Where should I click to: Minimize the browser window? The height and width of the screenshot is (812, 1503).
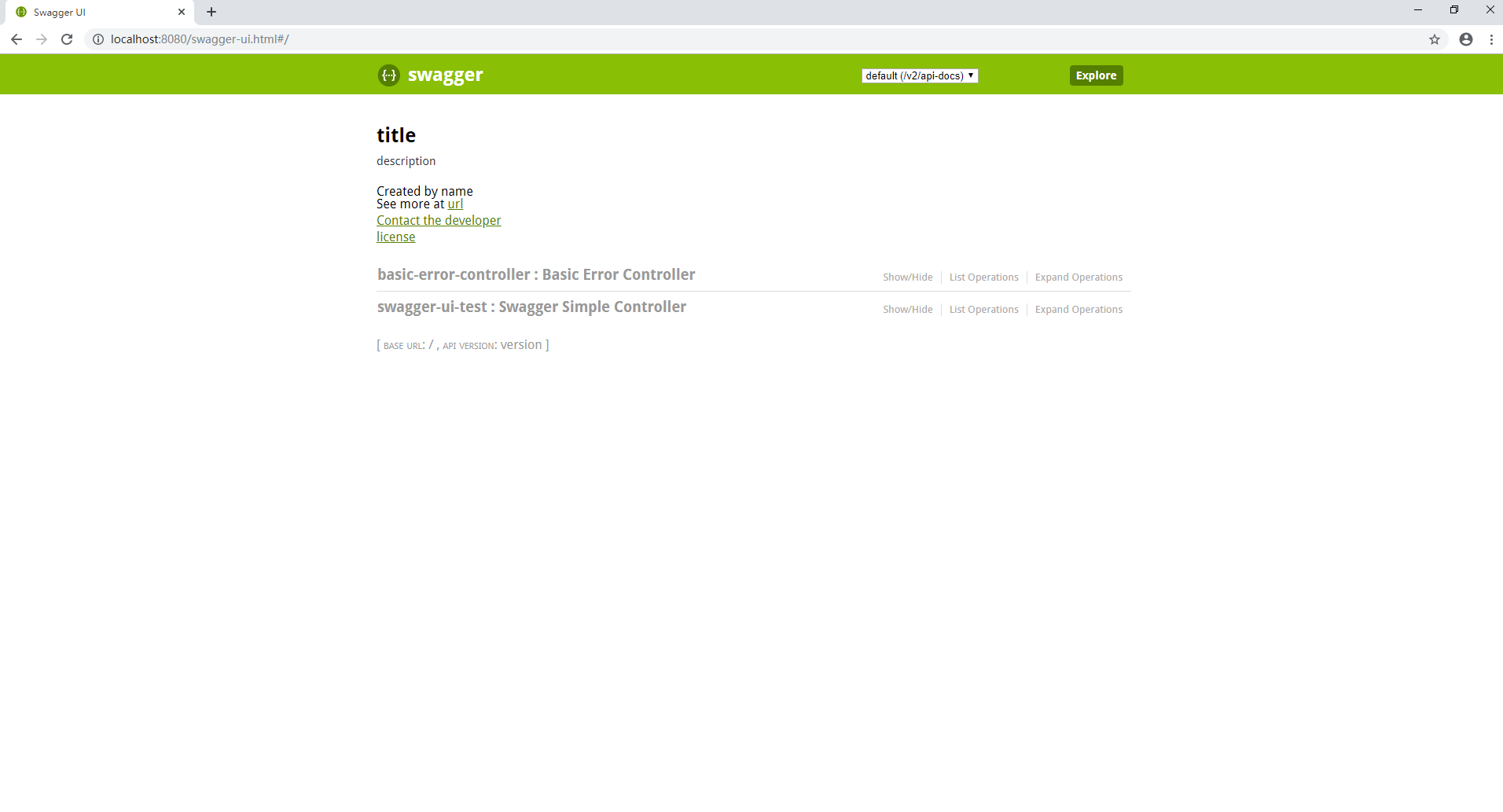[x=1418, y=10]
